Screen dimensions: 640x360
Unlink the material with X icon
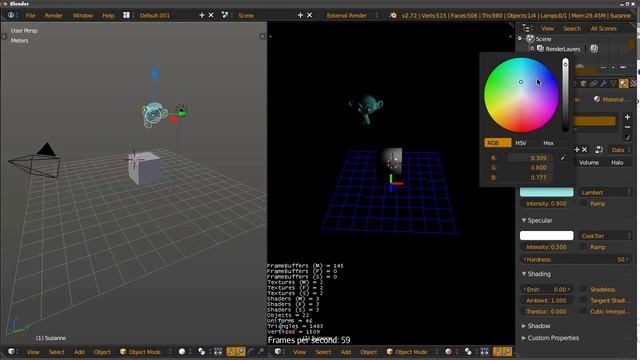(x=584, y=150)
